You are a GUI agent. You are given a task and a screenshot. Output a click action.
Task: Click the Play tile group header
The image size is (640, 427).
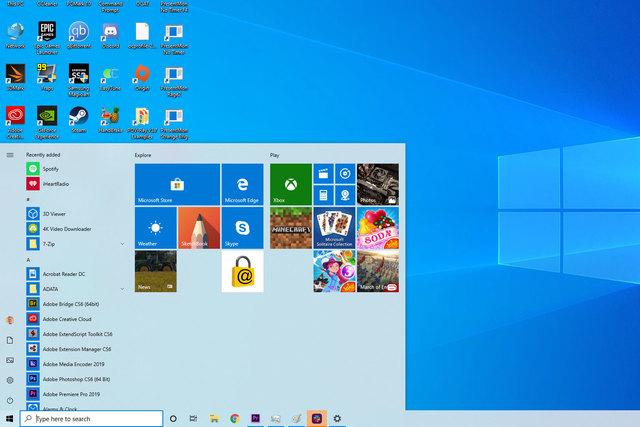tap(274, 155)
